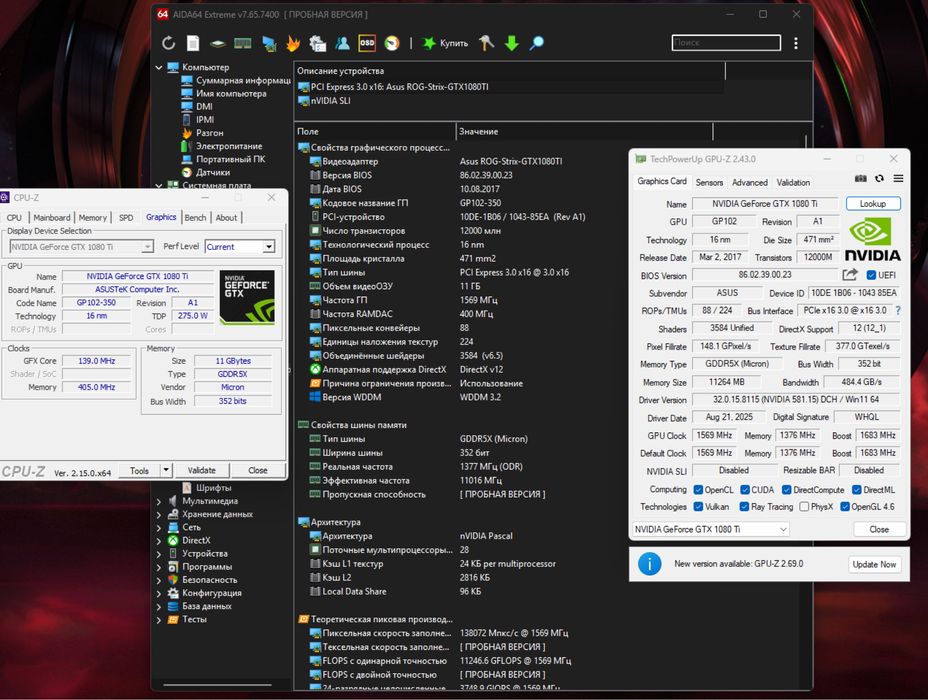Launch the flame stability test icon

point(293,43)
